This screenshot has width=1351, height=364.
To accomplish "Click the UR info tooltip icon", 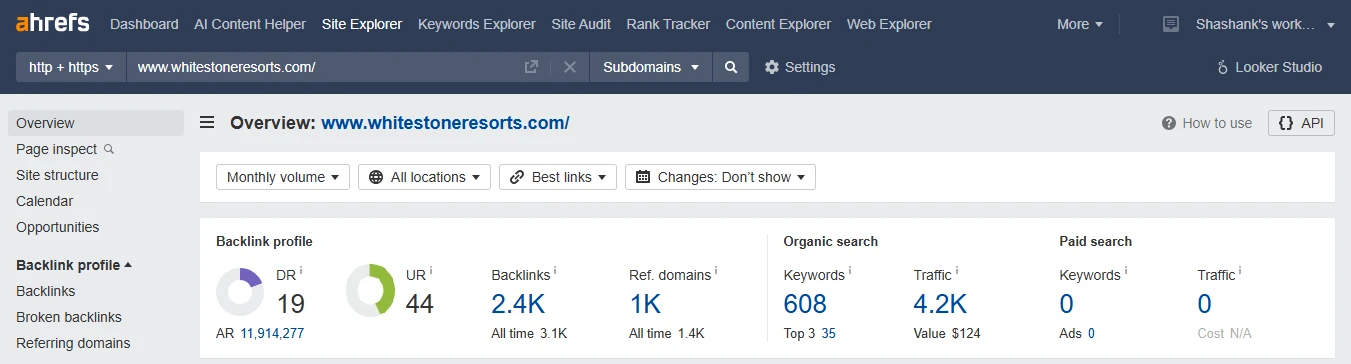I will (x=431, y=270).
